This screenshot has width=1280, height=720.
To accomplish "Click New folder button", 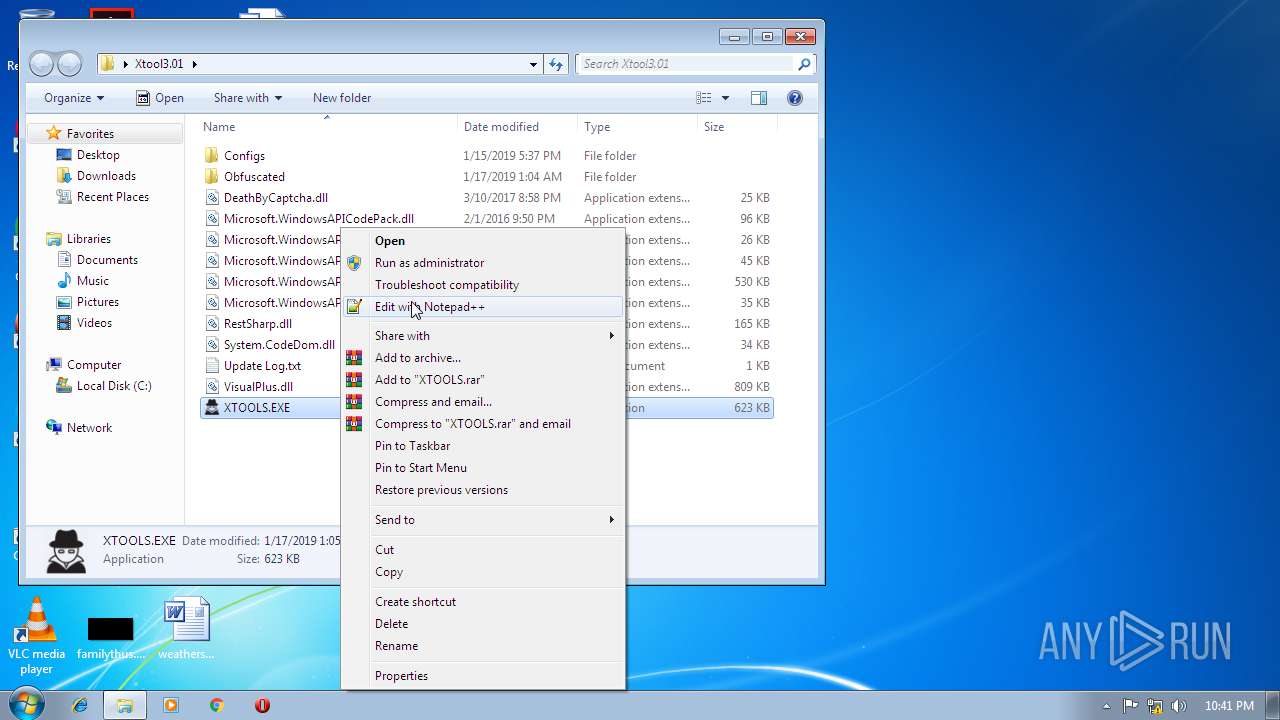I will click(342, 98).
